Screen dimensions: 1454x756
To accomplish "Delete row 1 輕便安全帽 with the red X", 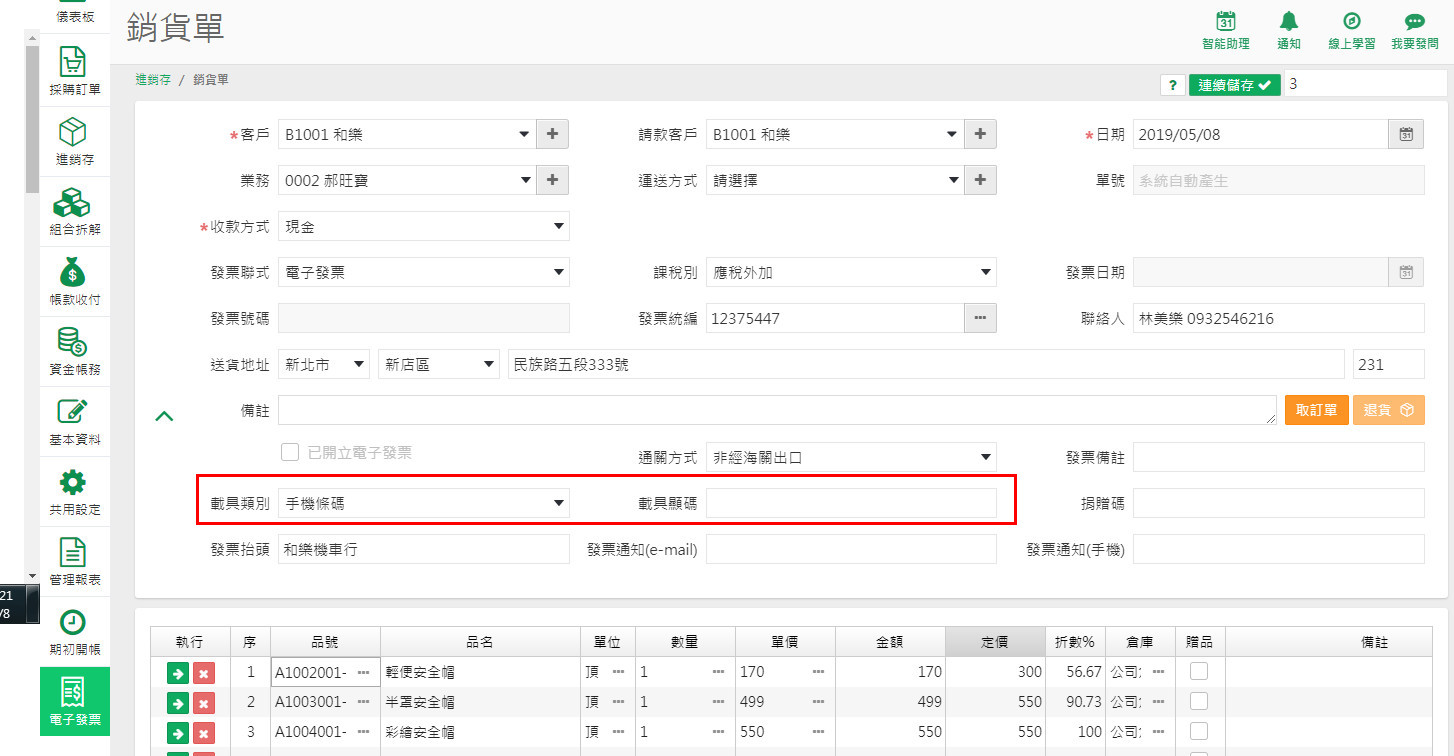I will pos(203,673).
